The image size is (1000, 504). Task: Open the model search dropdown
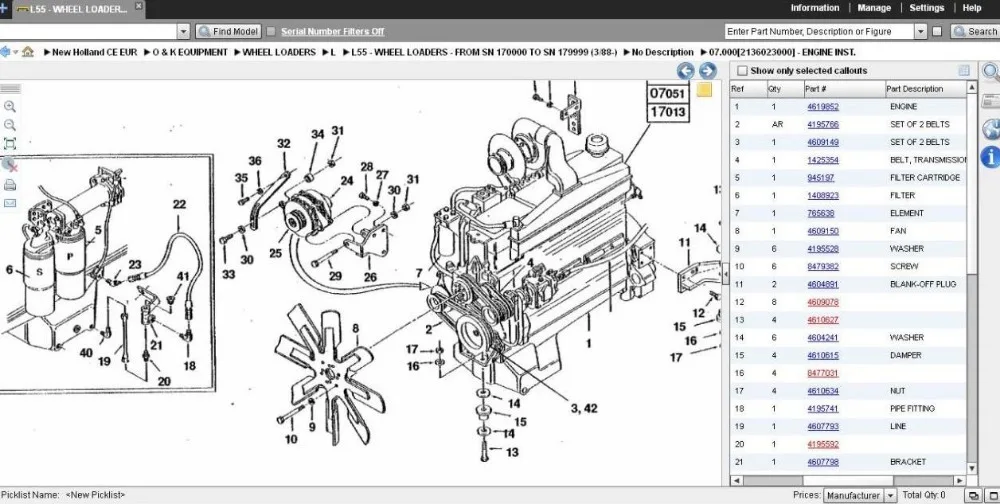click(x=184, y=31)
